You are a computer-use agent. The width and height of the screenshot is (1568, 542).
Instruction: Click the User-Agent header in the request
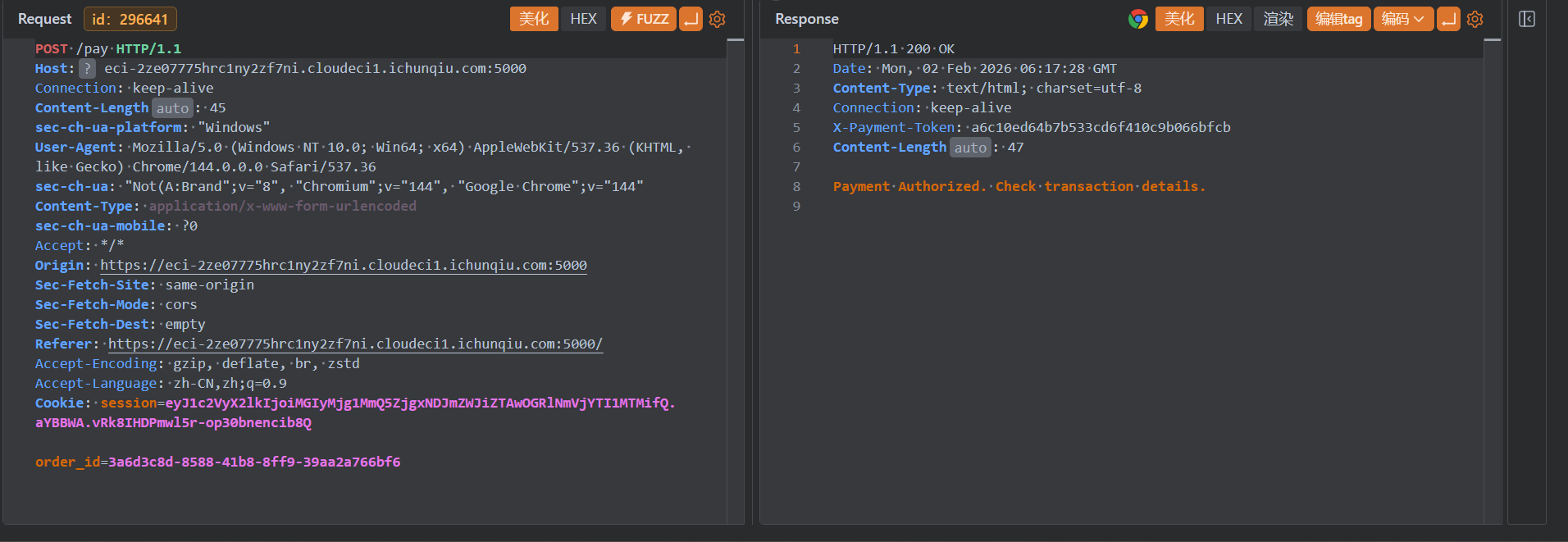click(363, 157)
